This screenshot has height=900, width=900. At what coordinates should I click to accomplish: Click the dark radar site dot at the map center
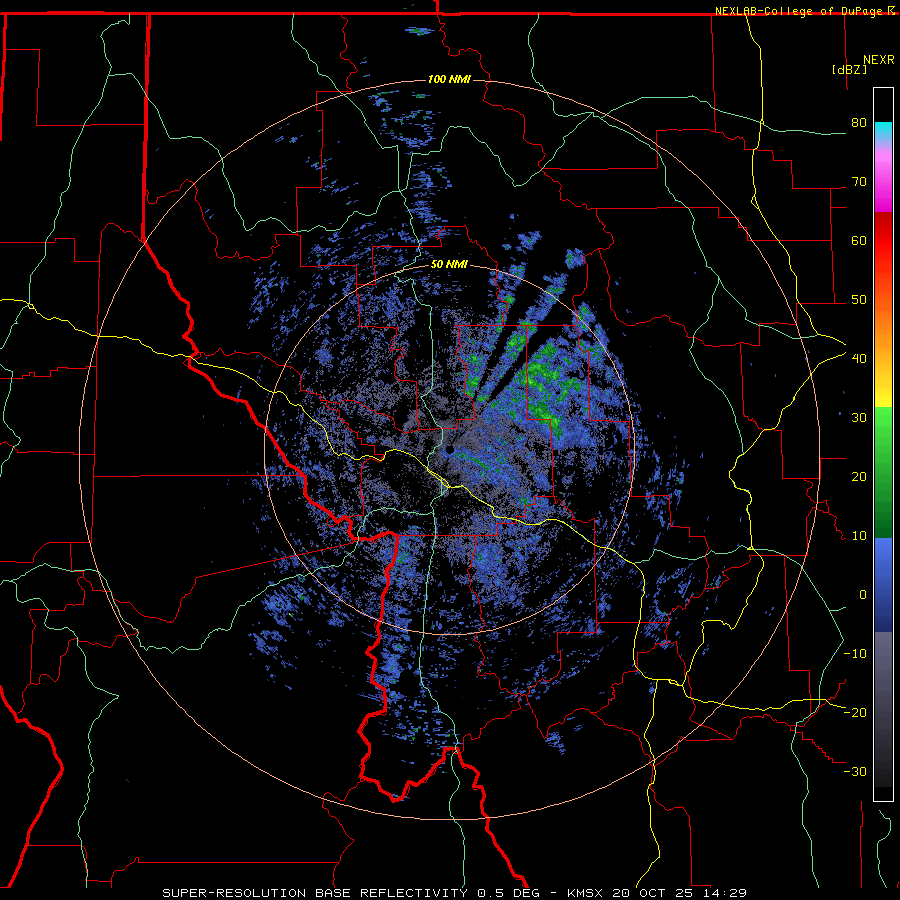[450, 450]
